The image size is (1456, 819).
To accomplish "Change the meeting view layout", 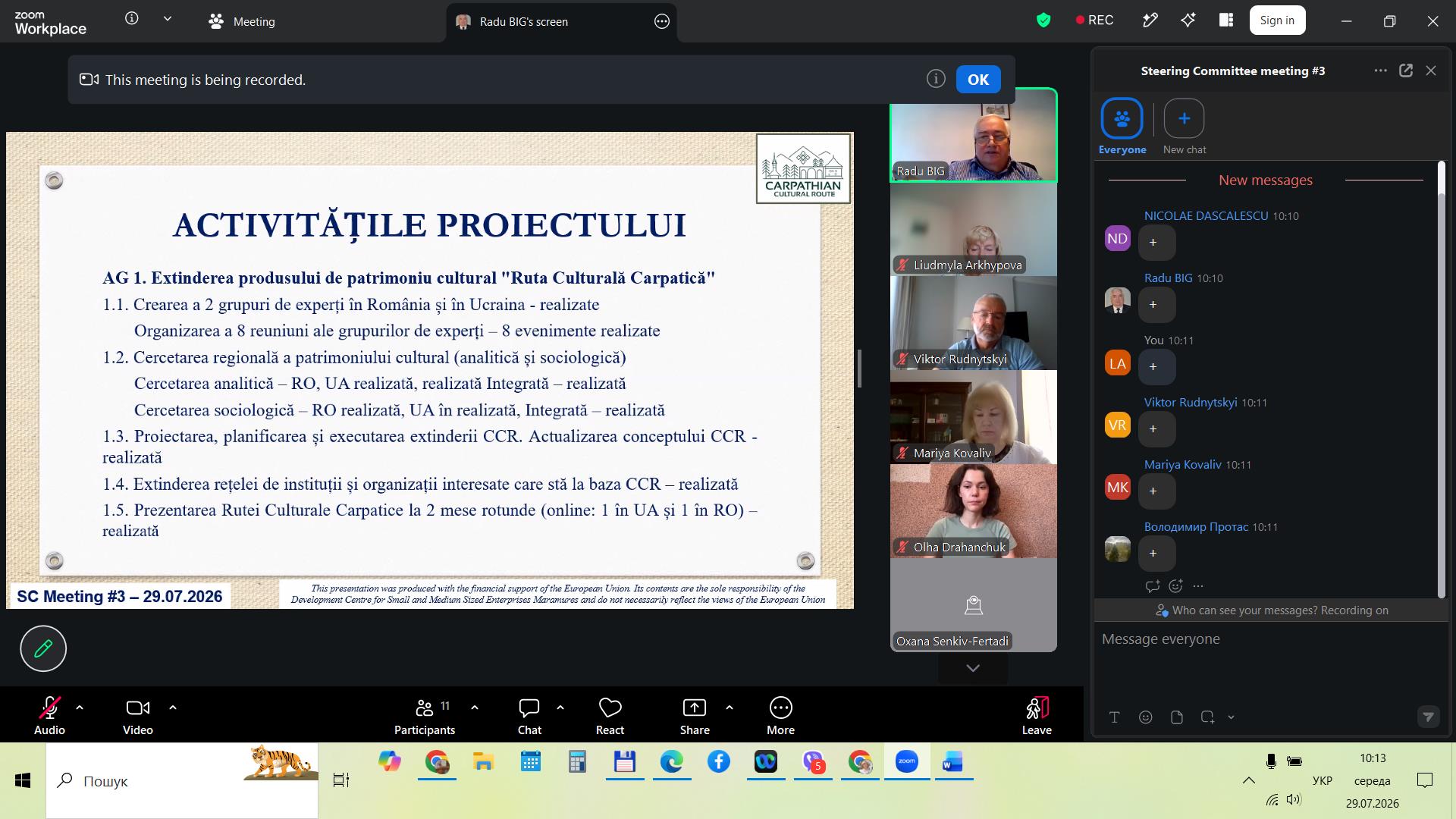I will [x=1226, y=20].
